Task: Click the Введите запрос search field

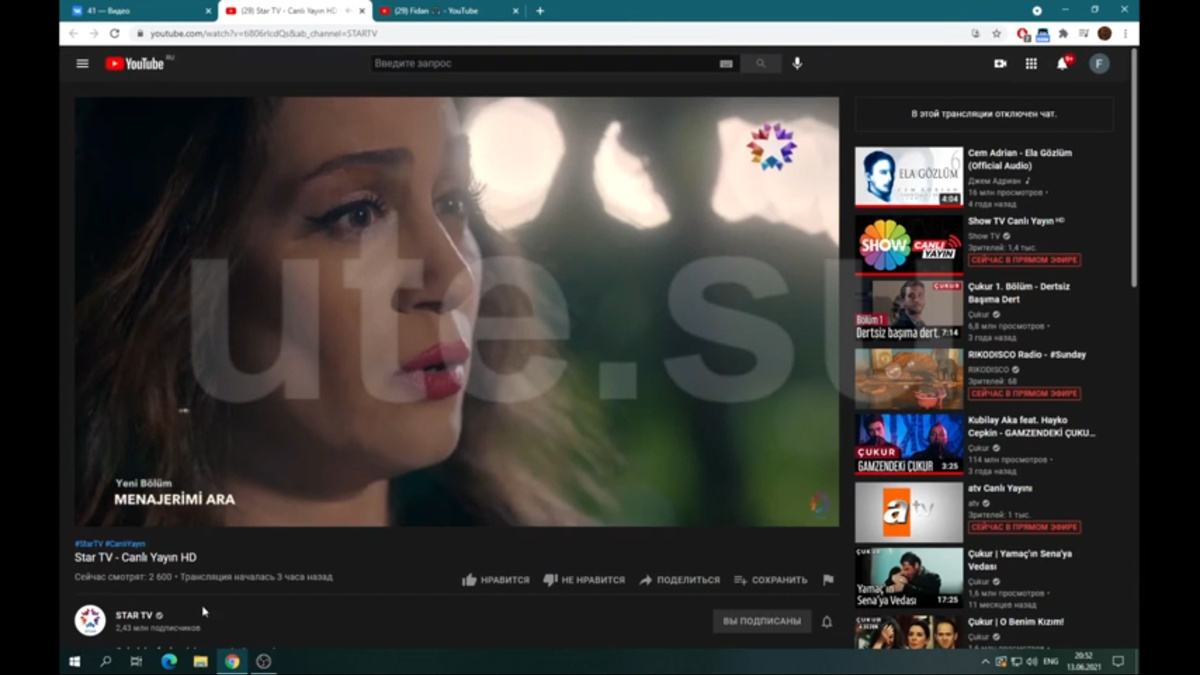Action: [544, 63]
